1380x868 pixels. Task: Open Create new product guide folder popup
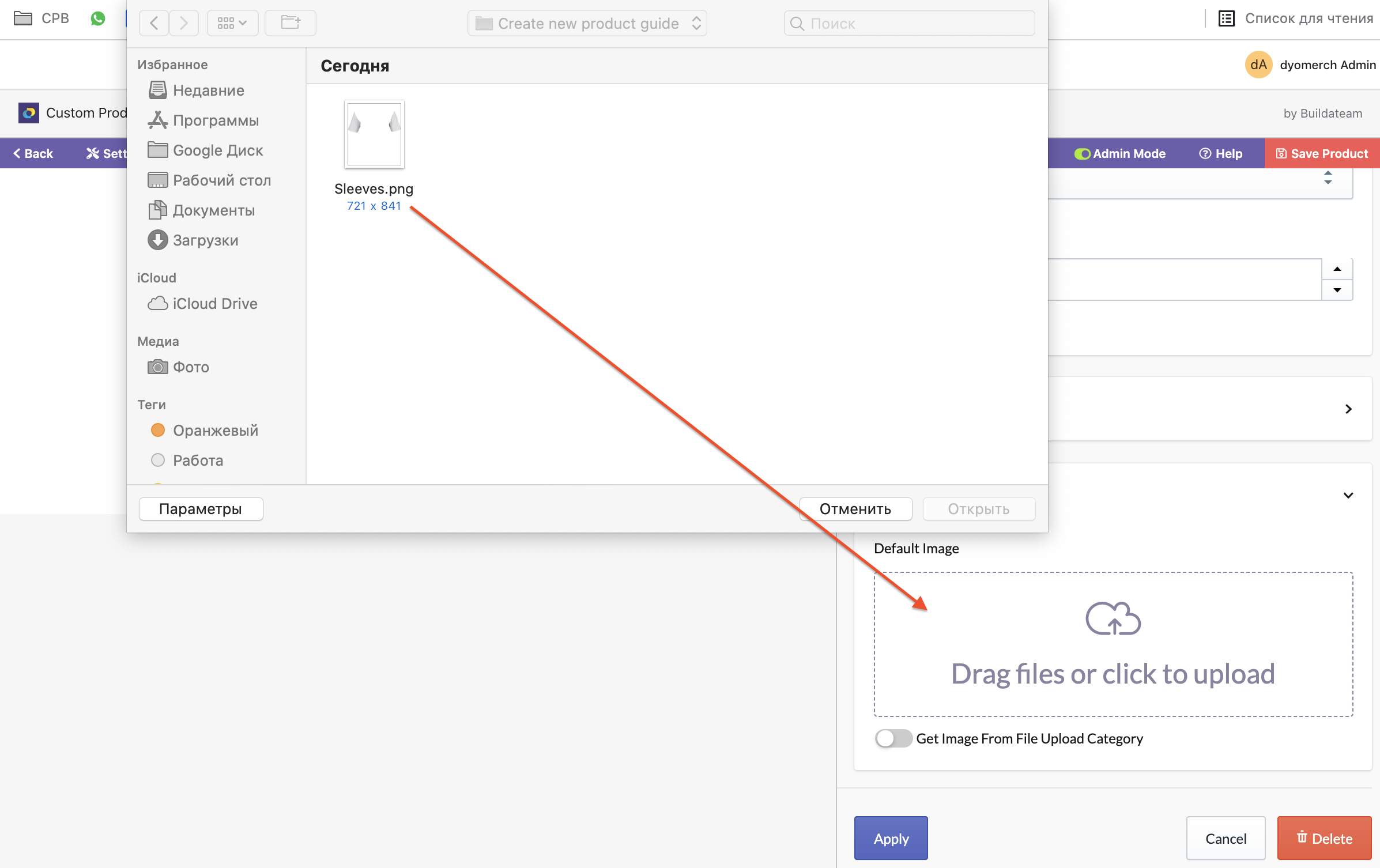click(587, 23)
